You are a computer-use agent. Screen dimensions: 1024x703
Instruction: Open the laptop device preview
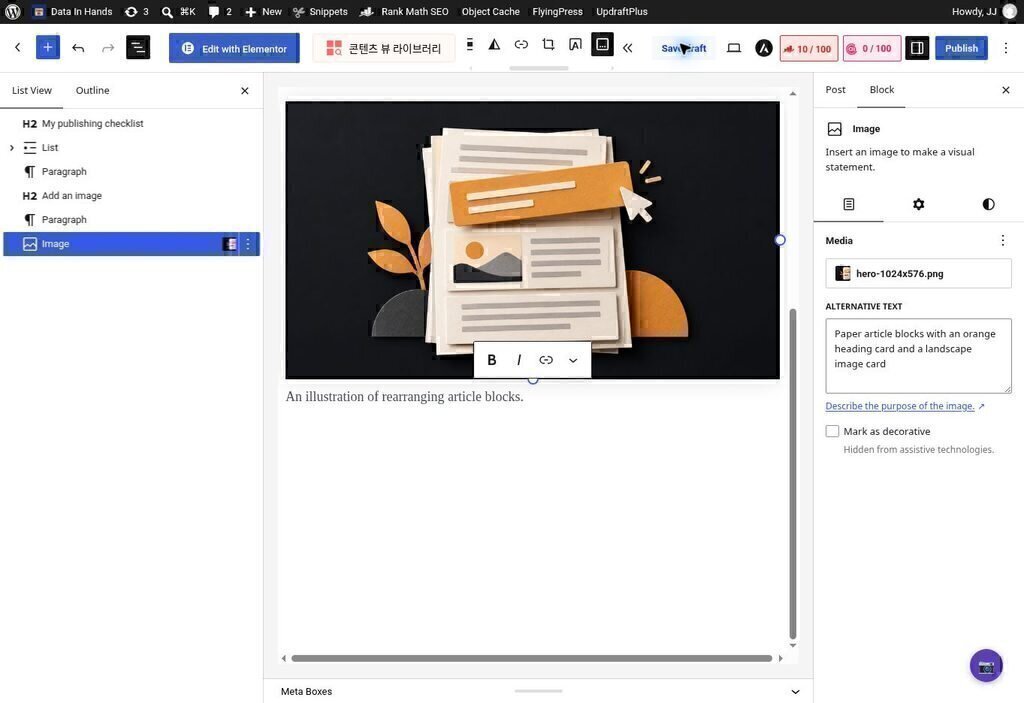[734, 48]
